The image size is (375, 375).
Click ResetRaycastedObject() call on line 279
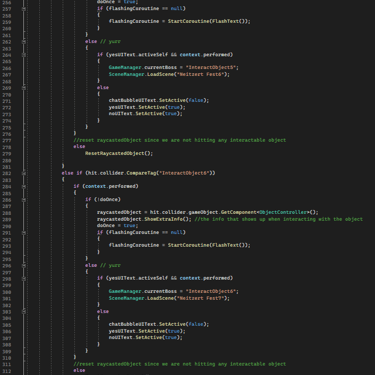(x=119, y=153)
